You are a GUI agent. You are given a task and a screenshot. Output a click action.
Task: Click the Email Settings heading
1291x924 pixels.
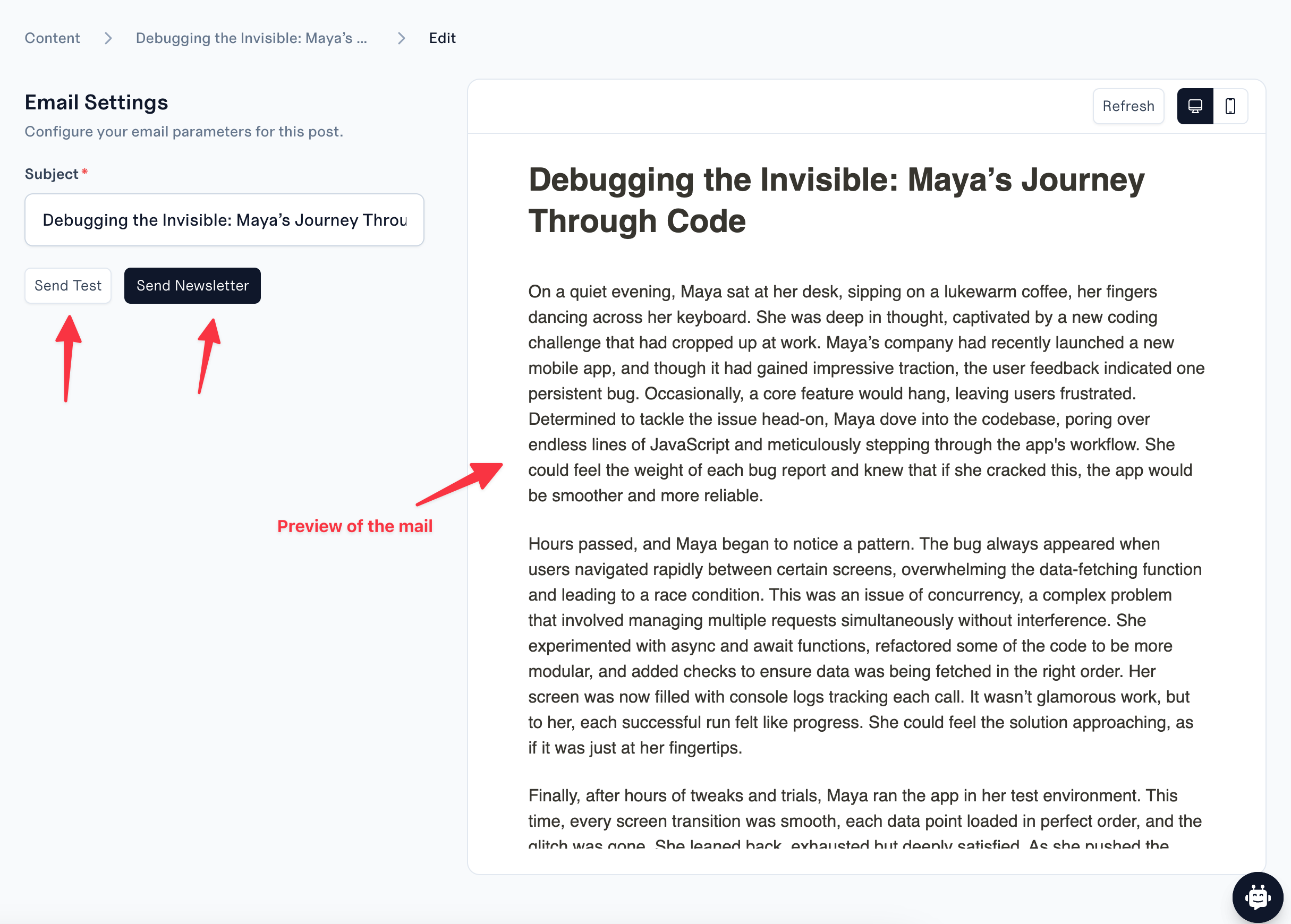[96, 102]
